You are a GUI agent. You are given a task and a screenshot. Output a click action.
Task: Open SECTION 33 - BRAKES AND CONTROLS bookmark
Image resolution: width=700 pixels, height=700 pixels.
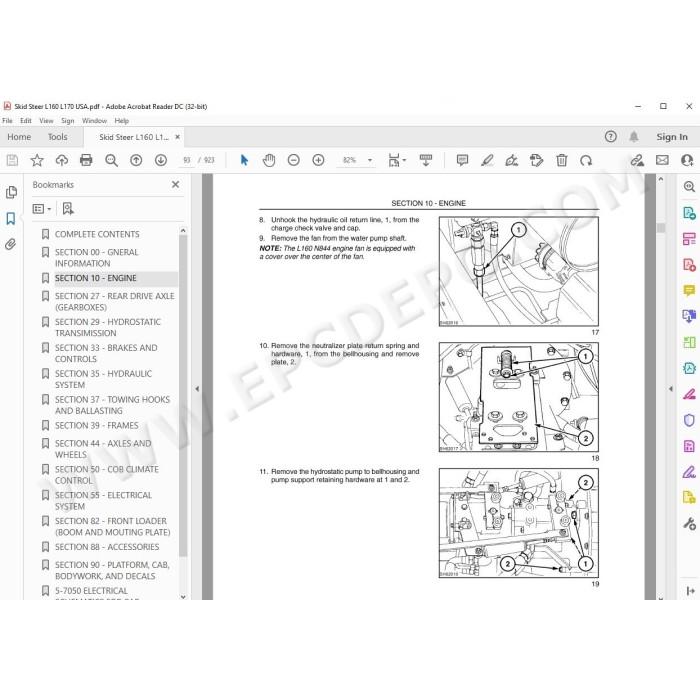(x=106, y=353)
